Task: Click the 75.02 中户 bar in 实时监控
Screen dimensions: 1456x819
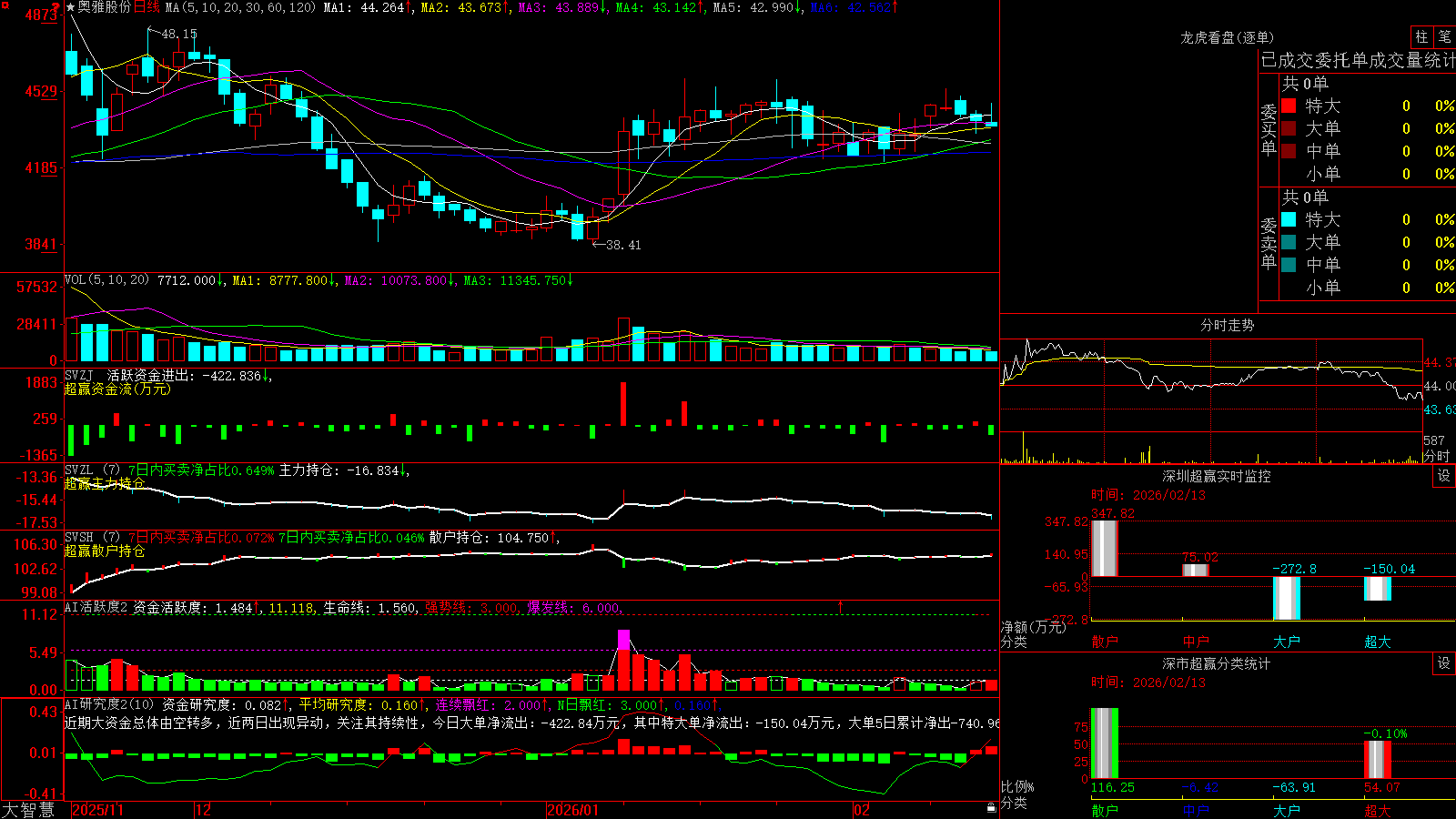Action: [1196, 571]
